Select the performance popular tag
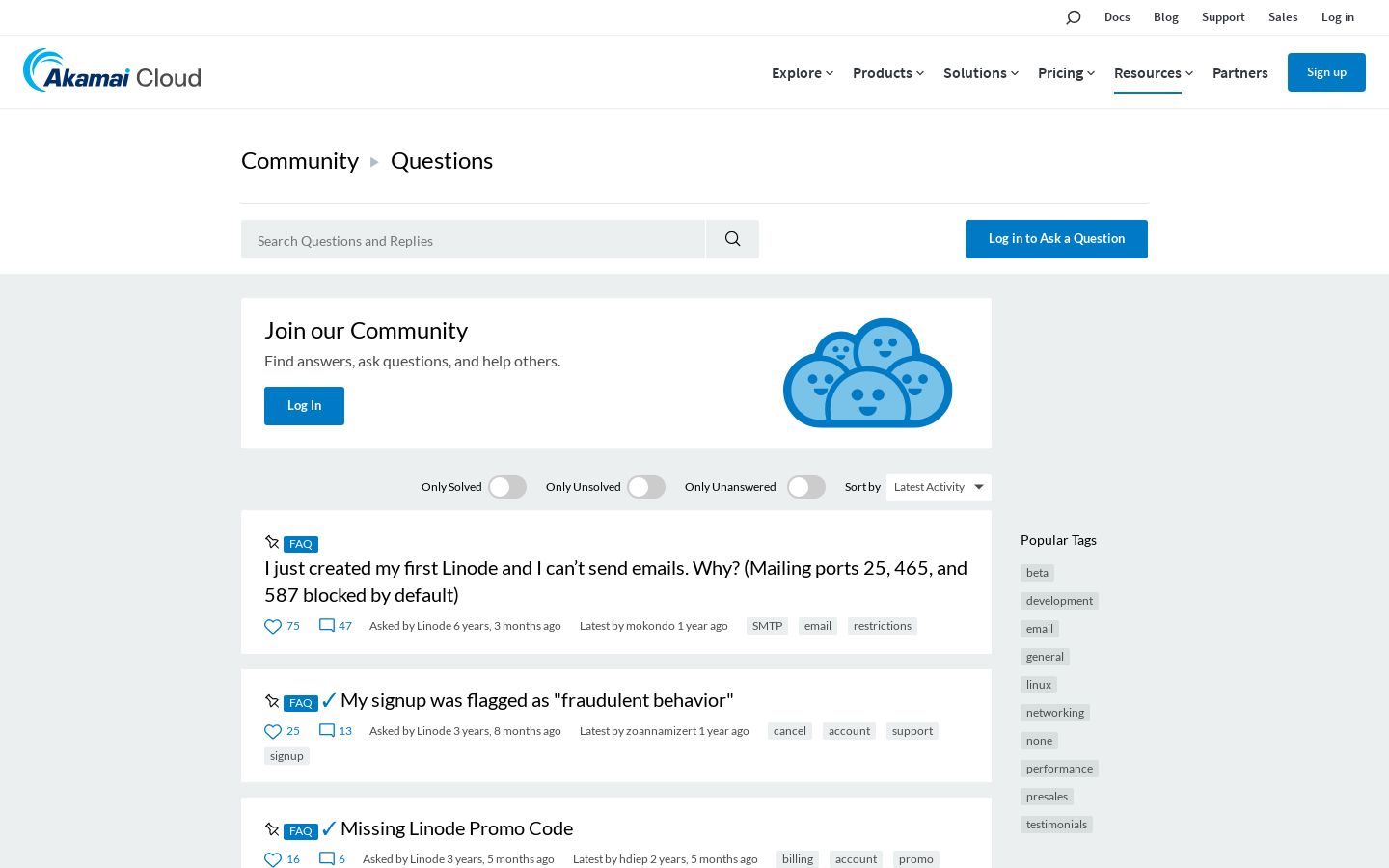Image resolution: width=1389 pixels, height=868 pixels. pyautogui.click(x=1059, y=769)
